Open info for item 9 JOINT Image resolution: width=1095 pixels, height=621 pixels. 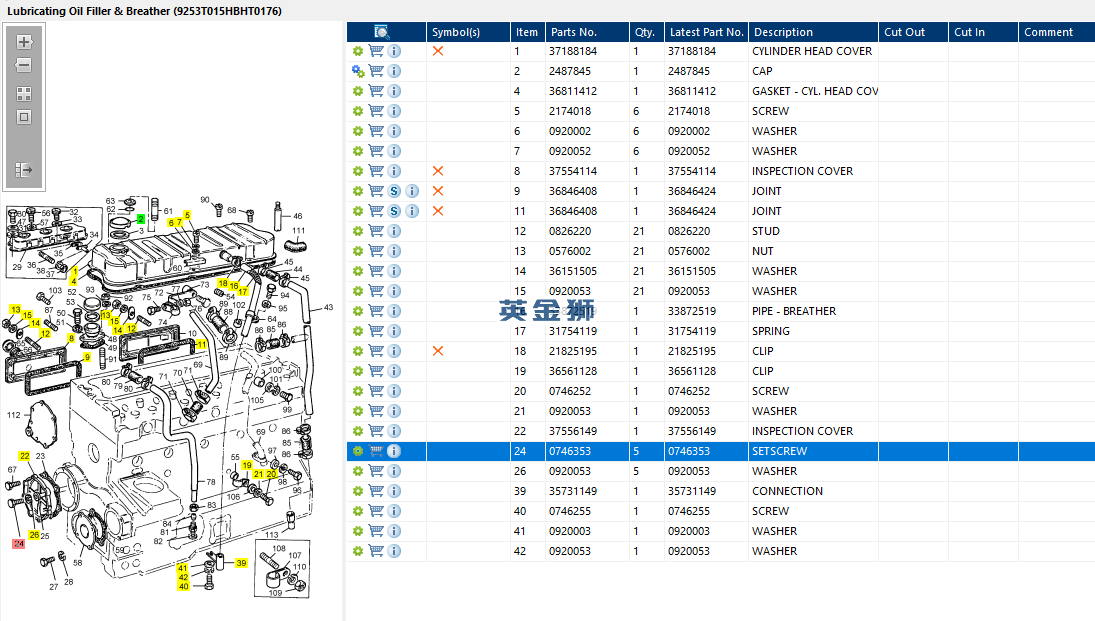click(x=412, y=191)
